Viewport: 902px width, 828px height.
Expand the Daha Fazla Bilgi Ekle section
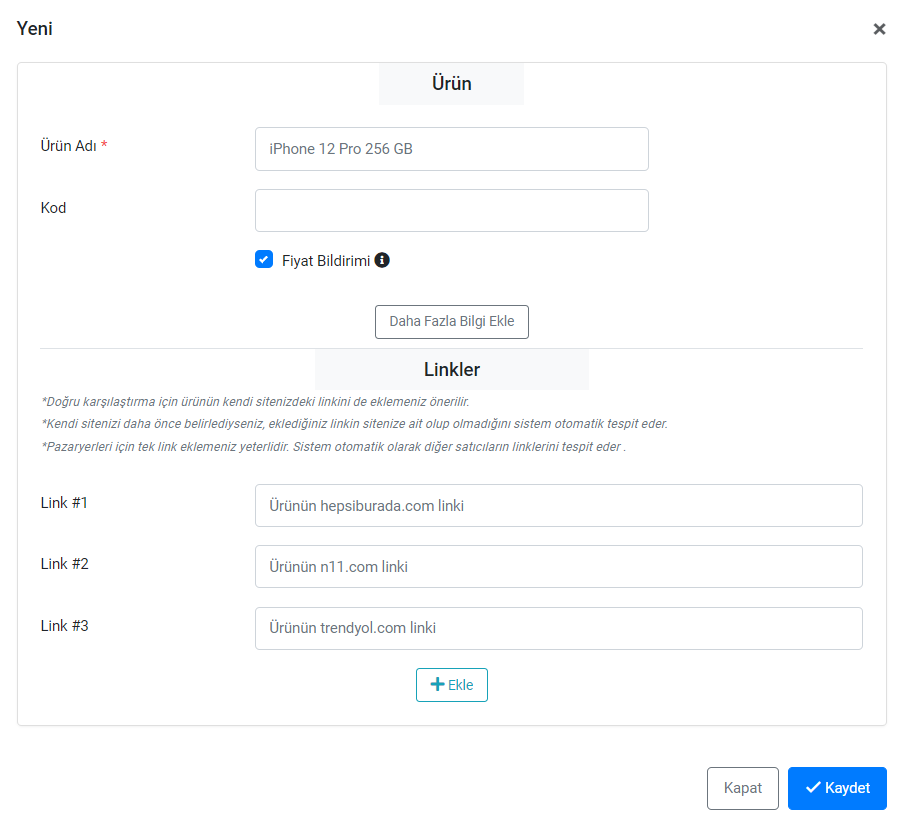tap(451, 322)
